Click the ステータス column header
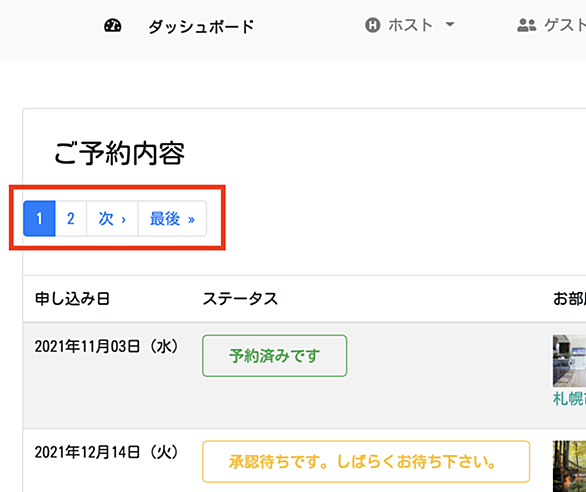 pyautogui.click(x=240, y=299)
